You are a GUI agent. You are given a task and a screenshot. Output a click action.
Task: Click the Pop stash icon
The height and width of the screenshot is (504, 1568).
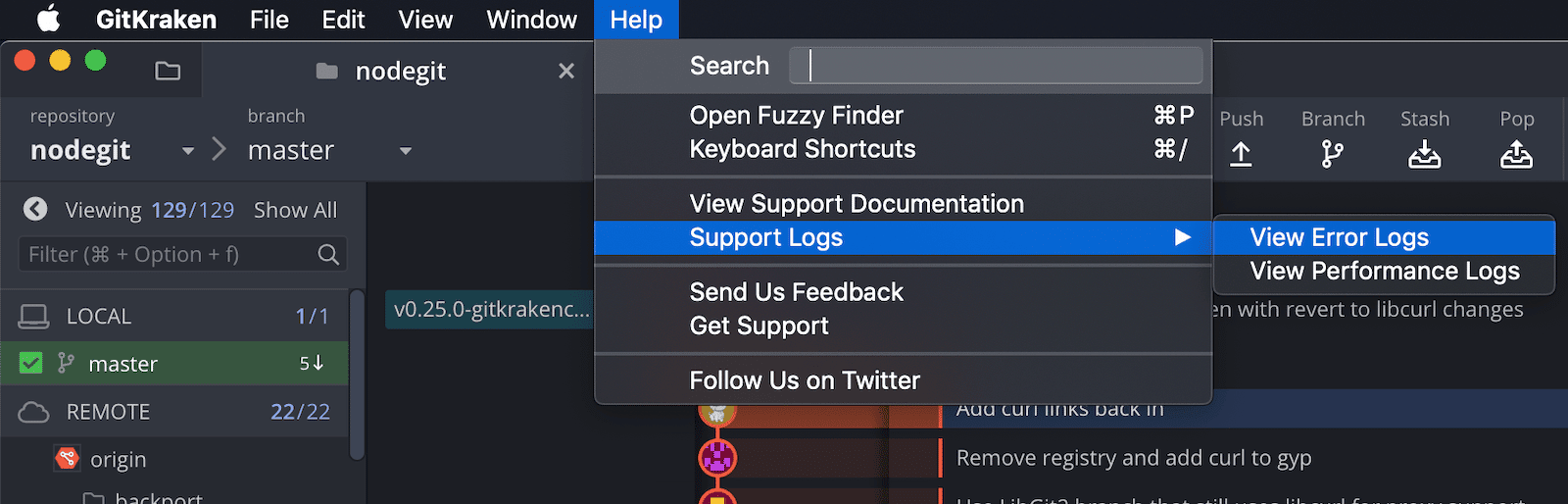click(x=1516, y=154)
